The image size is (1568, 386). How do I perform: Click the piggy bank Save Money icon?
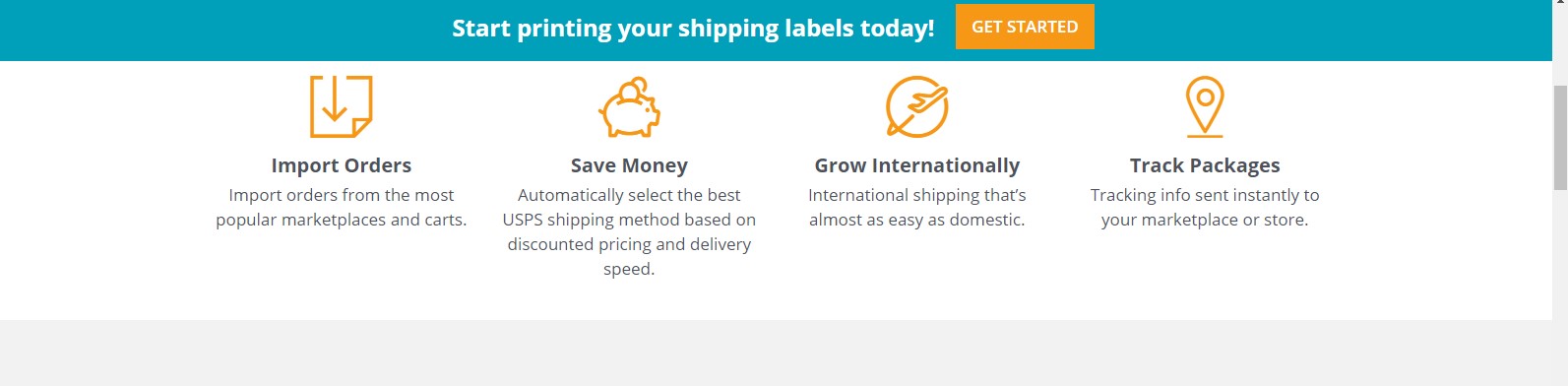pyautogui.click(x=629, y=106)
